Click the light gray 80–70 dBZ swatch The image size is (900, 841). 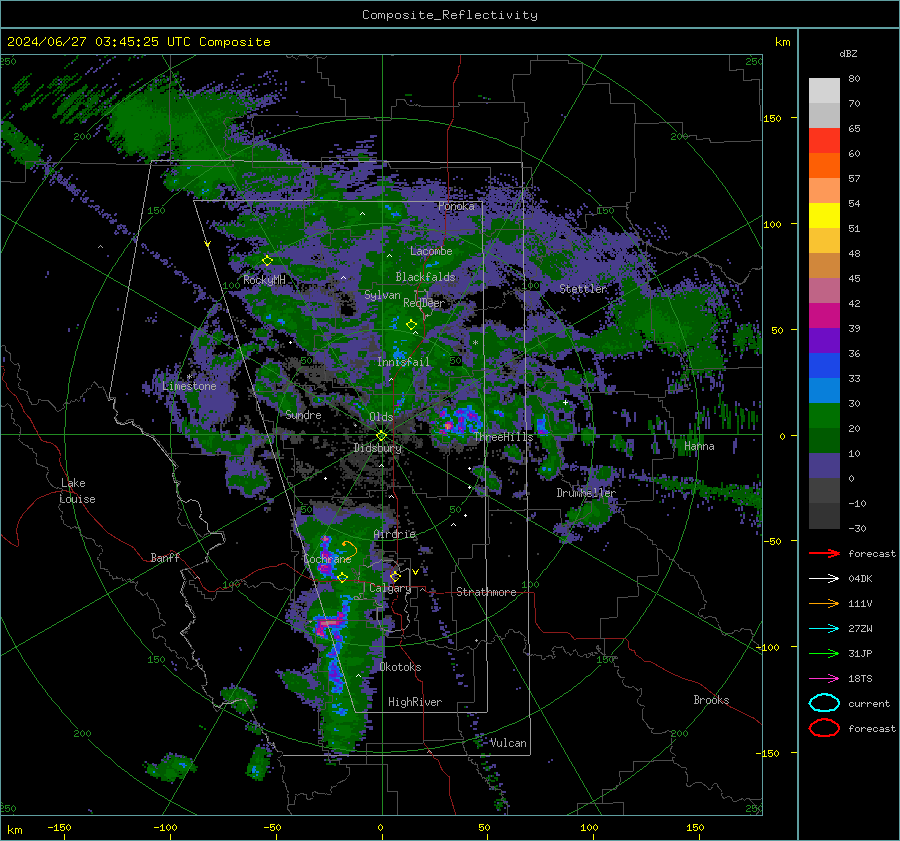tap(824, 91)
